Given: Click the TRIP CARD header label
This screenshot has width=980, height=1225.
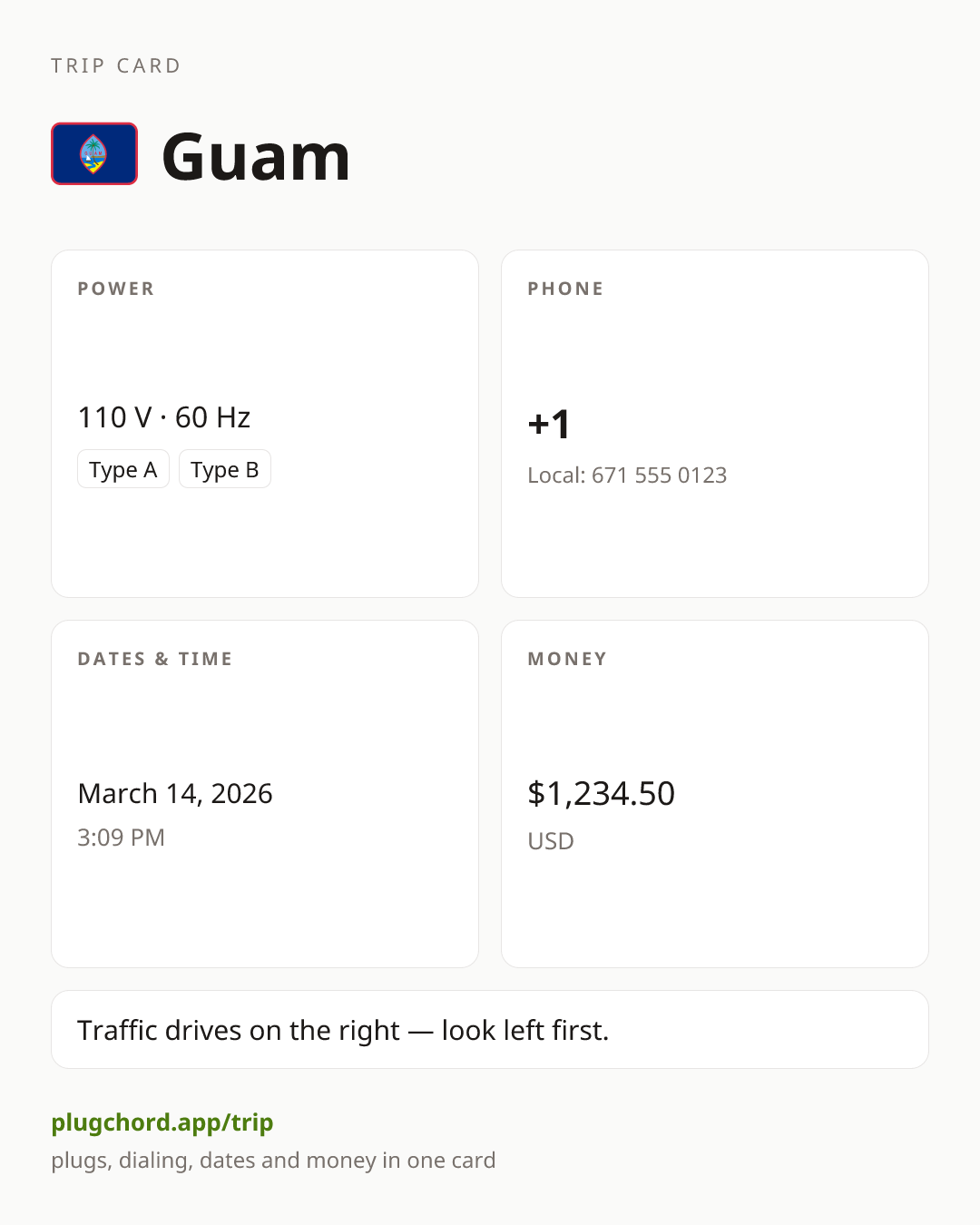Looking at the screenshot, I should click(116, 66).
